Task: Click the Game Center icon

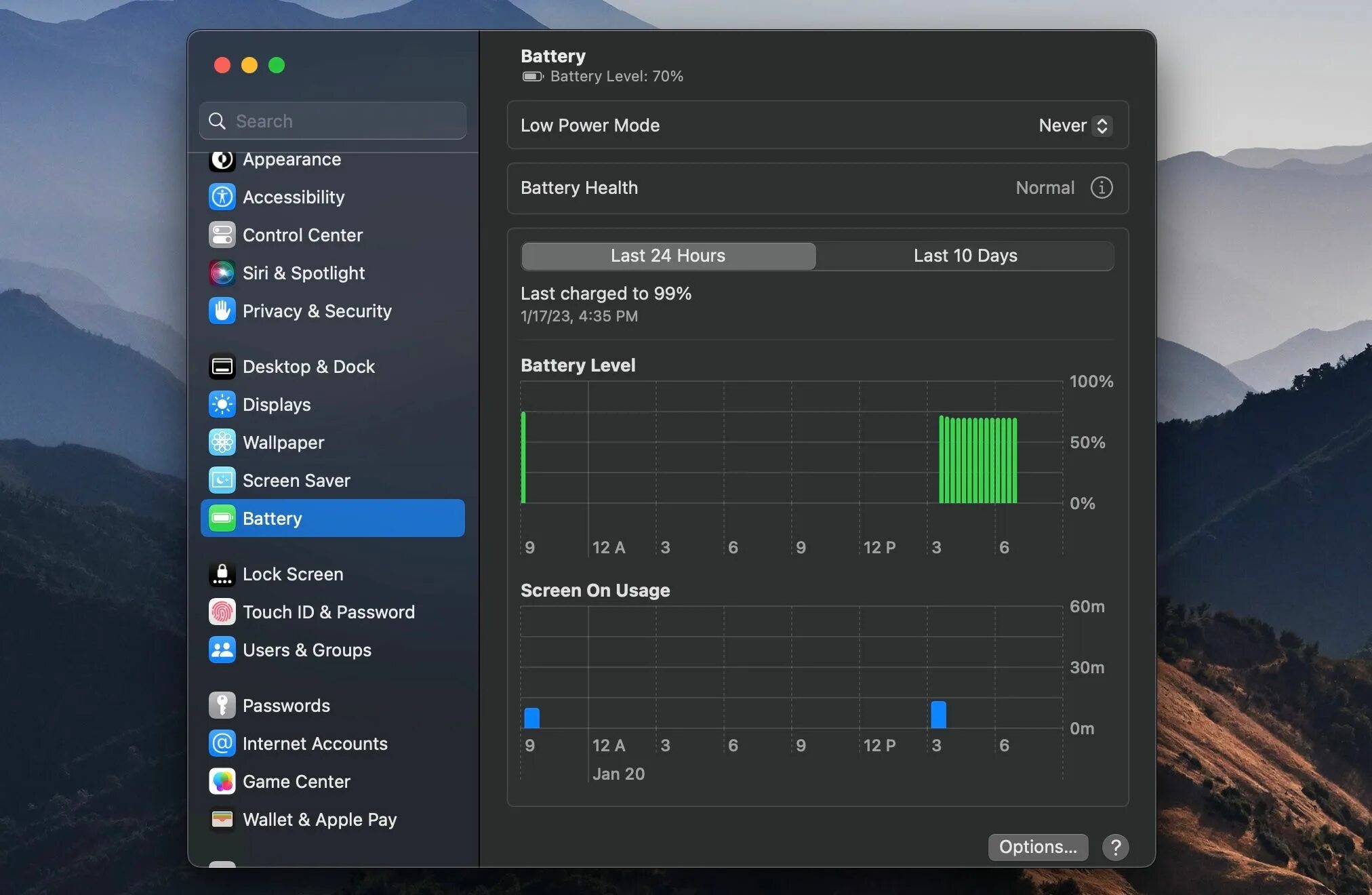Action: click(x=222, y=782)
